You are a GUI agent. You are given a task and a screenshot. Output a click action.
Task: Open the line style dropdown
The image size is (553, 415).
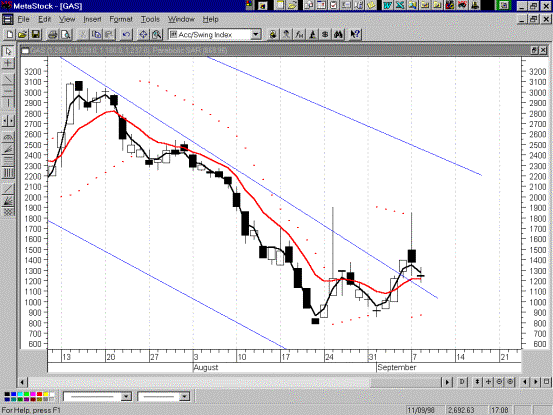[126, 397]
